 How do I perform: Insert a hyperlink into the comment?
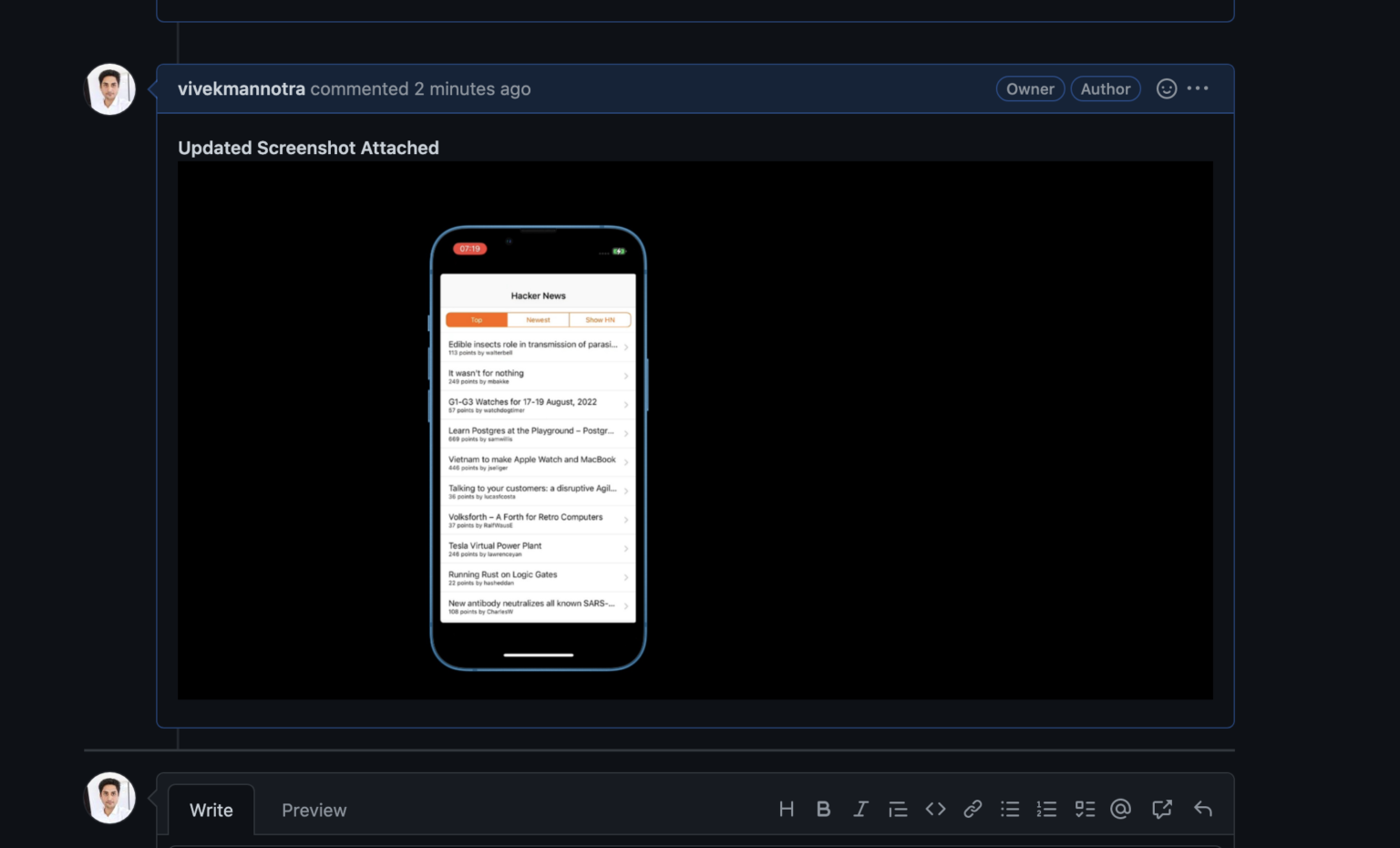point(973,809)
